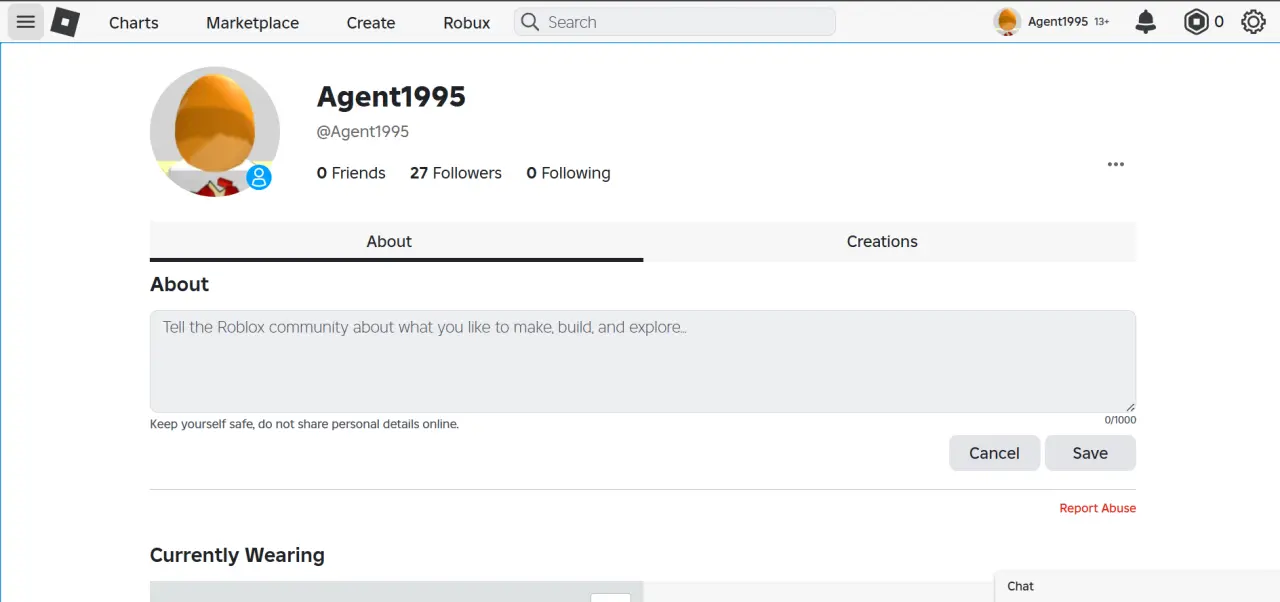Click the large profile avatar picture
Image resolution: width=1280 pixels, height=602 pixels.
point(215,132)
